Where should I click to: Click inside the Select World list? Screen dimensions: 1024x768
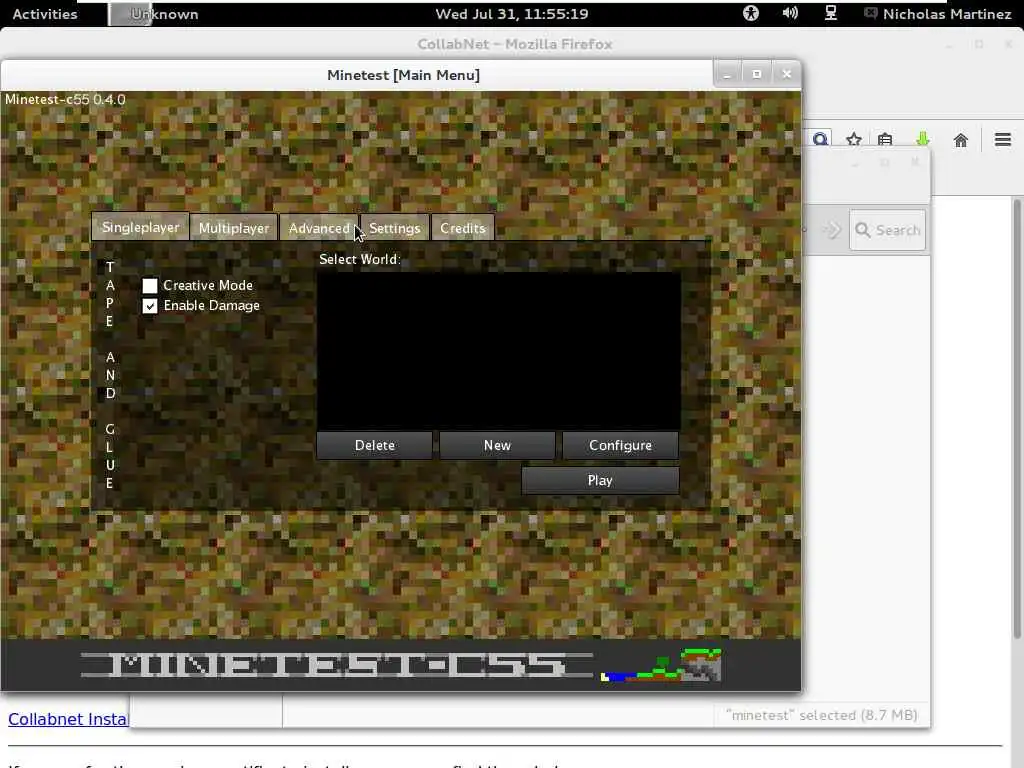tap(499, 349)
